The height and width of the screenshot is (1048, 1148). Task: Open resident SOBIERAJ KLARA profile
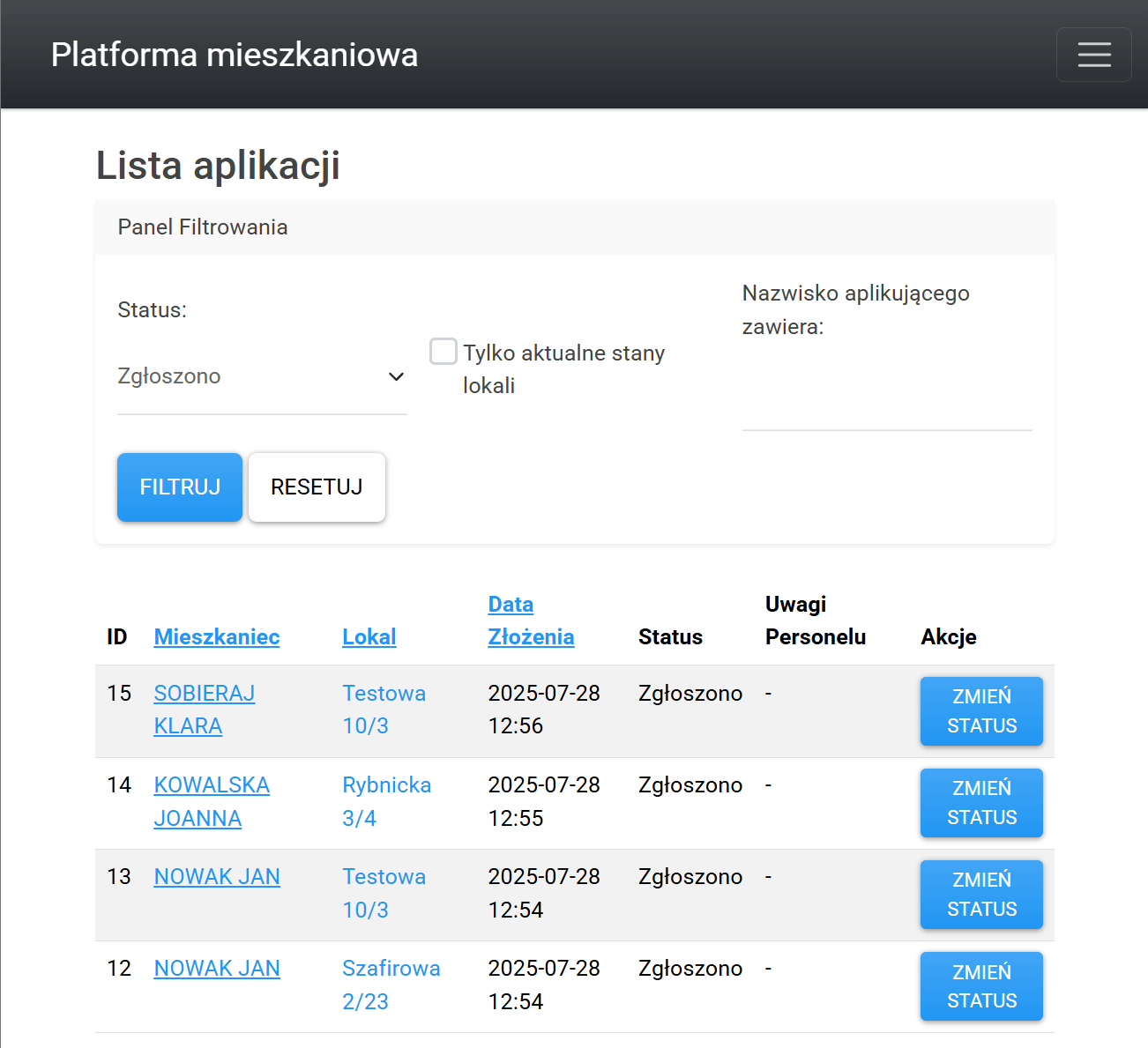[205, 710]
